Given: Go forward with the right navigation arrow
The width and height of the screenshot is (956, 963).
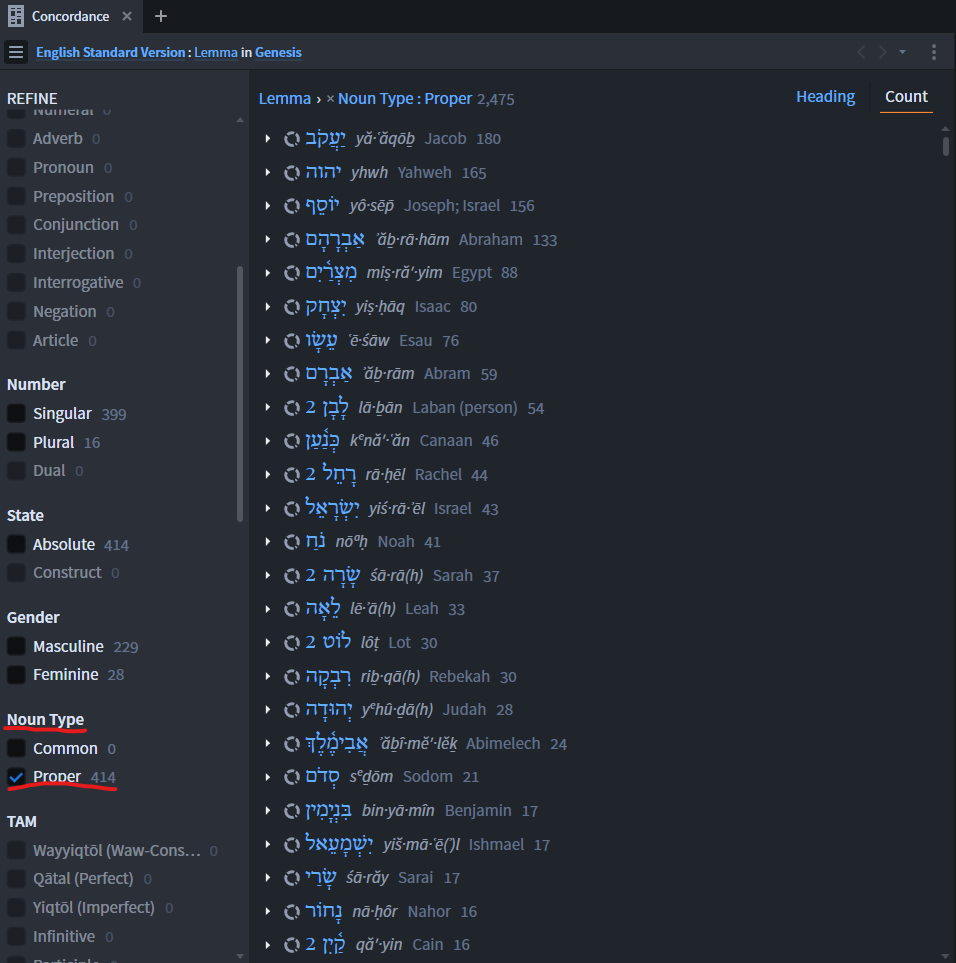Looking at the screenshot, I should point(882,52).
